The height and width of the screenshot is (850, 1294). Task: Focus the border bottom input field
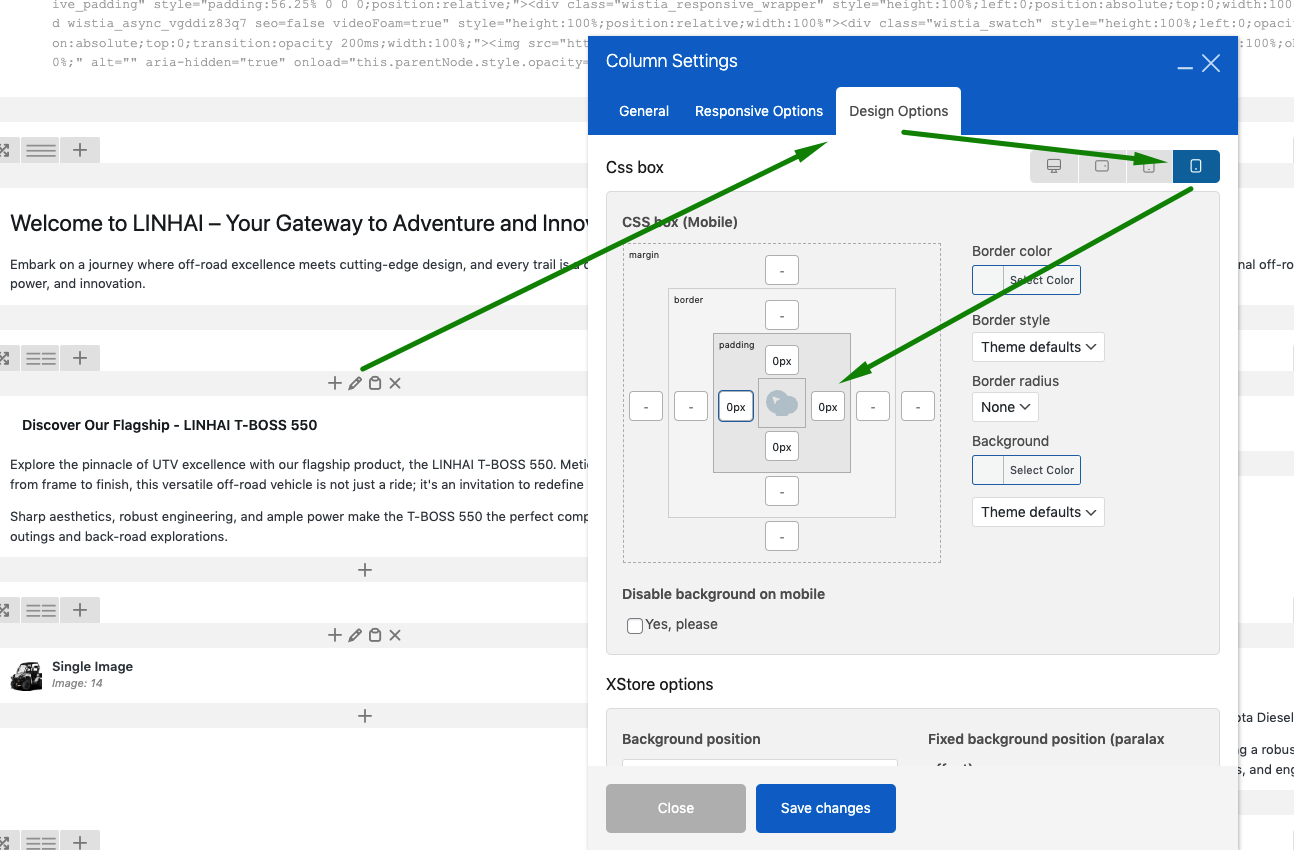pyautogui.click(x=782, y=491)
